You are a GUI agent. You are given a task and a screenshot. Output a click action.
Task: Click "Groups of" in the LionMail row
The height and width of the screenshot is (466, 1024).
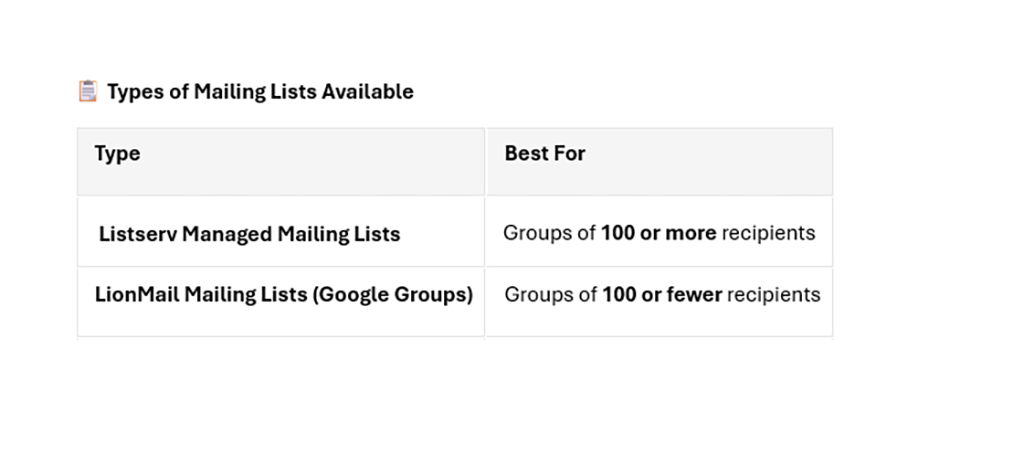pyautogui.click(x=550, y=295)
